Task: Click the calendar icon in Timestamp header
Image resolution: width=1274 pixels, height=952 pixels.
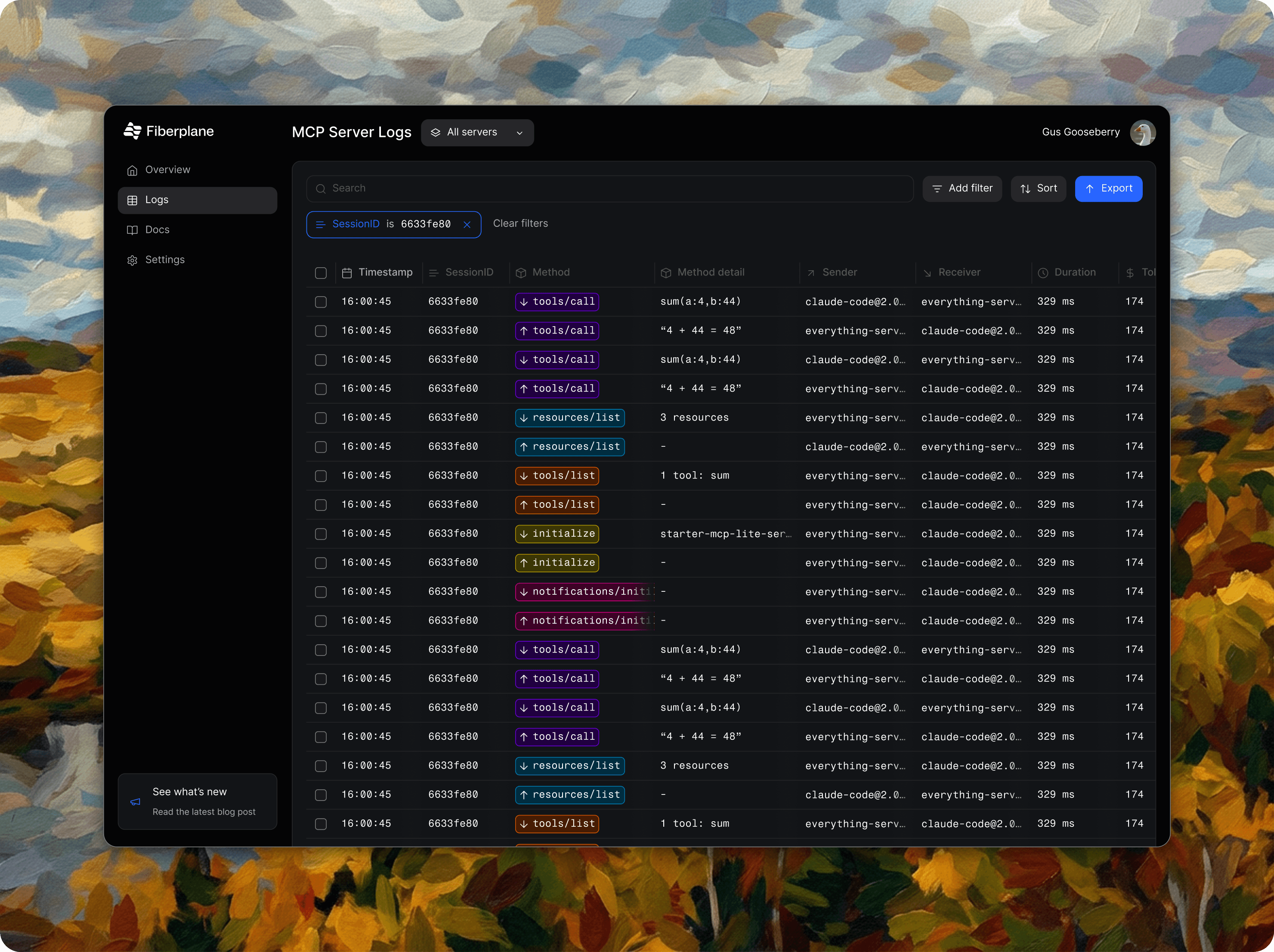Action: click(347, 273)
